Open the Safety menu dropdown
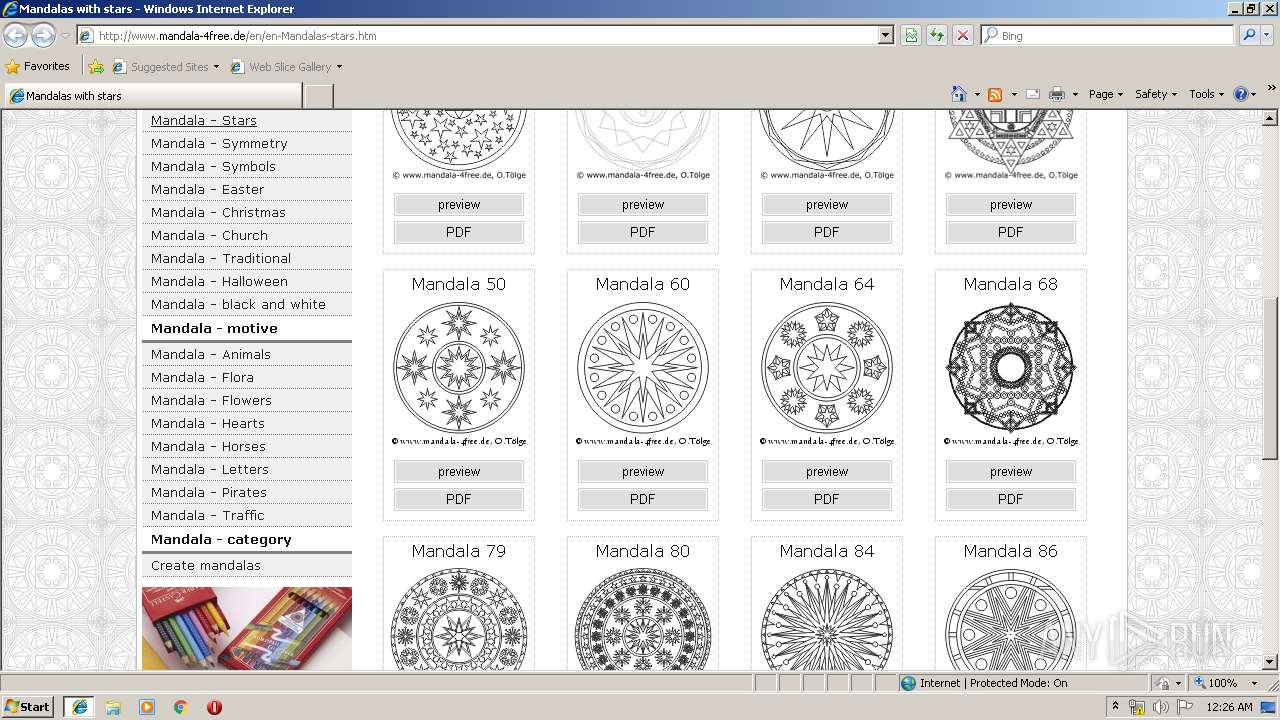Image resolution: width=1280 pixels, height=720 pixels. pos(1156,94)
